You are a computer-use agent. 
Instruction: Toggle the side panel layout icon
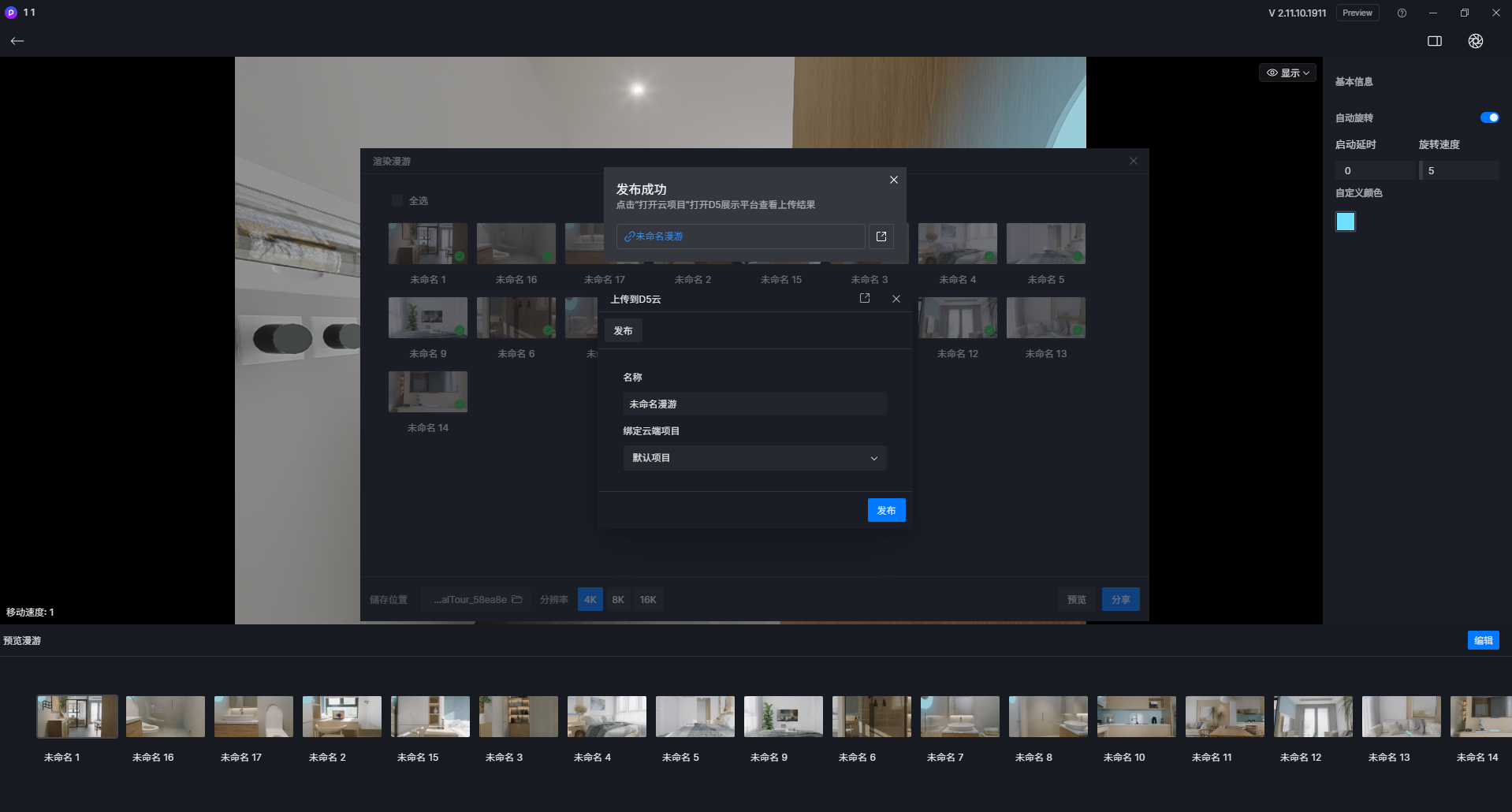click(x=1435, y=41)
